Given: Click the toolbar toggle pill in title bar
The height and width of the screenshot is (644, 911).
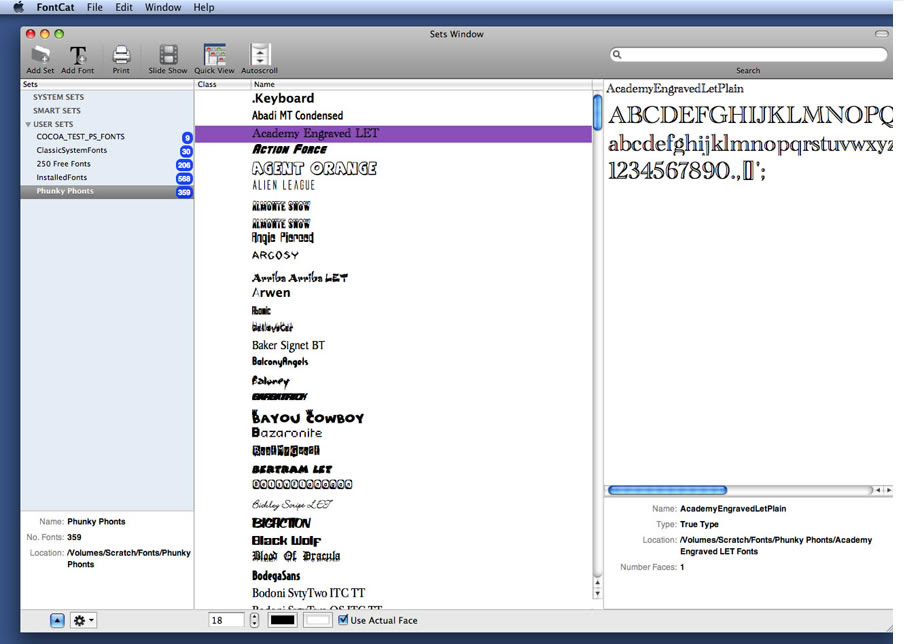Looking at the screenshot, I should click(x=881, y=34).
